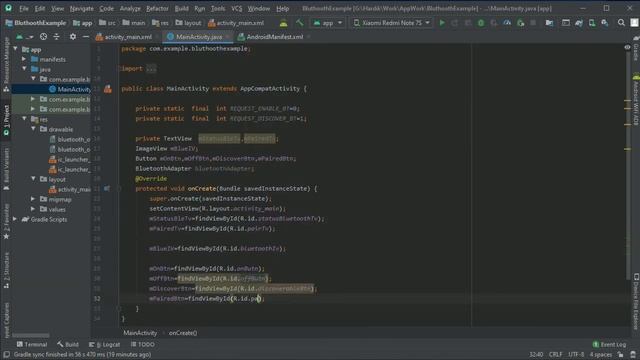Expand the manifests folder
Image resolution: width=640 pixels, height=360 pixels.
(24, 59)
